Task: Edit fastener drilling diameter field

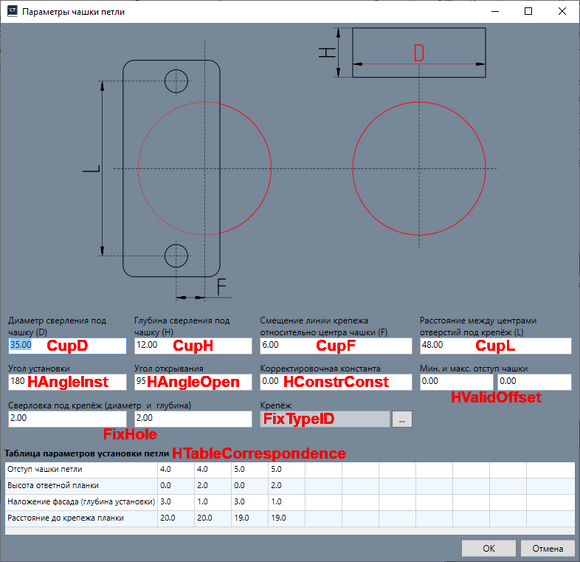Action: coord(67,419)
